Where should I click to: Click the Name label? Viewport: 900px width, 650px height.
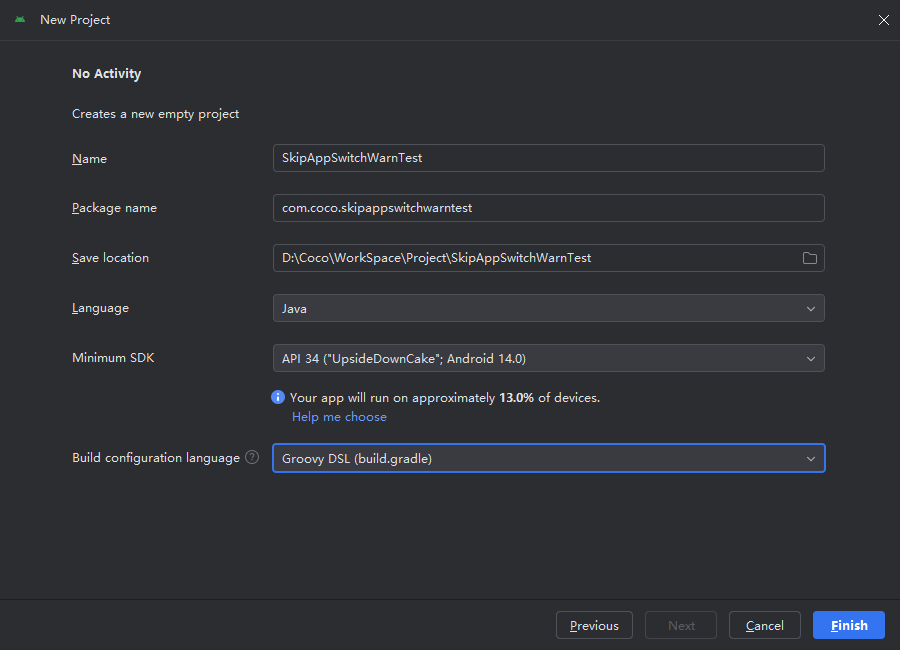pyautogui.click(x=90, y=158)
